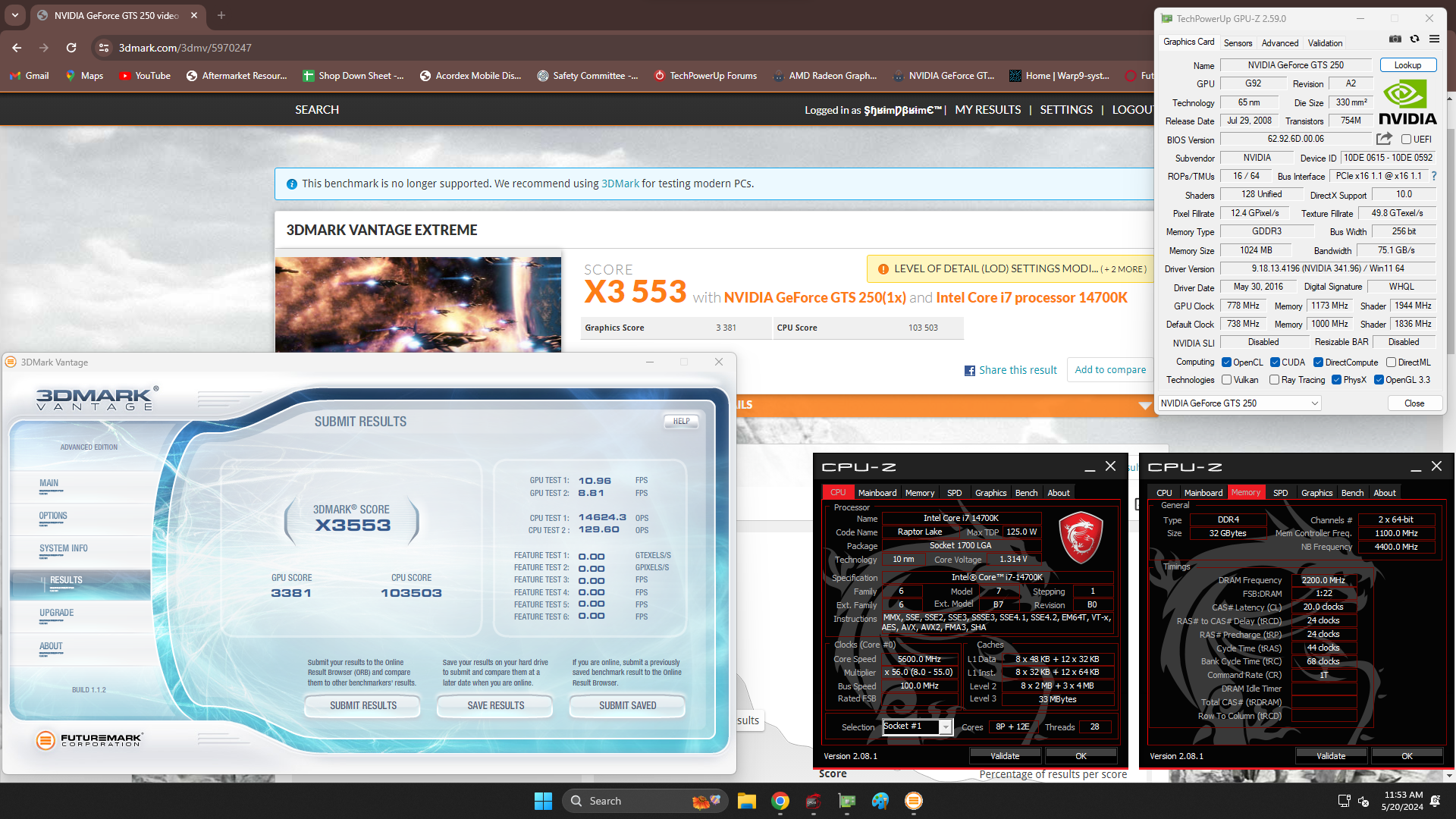This screenshot has width=1456, height=819.
Task: Open Graphics tab in right CPU-Z window
Action: pos(1316,493)
